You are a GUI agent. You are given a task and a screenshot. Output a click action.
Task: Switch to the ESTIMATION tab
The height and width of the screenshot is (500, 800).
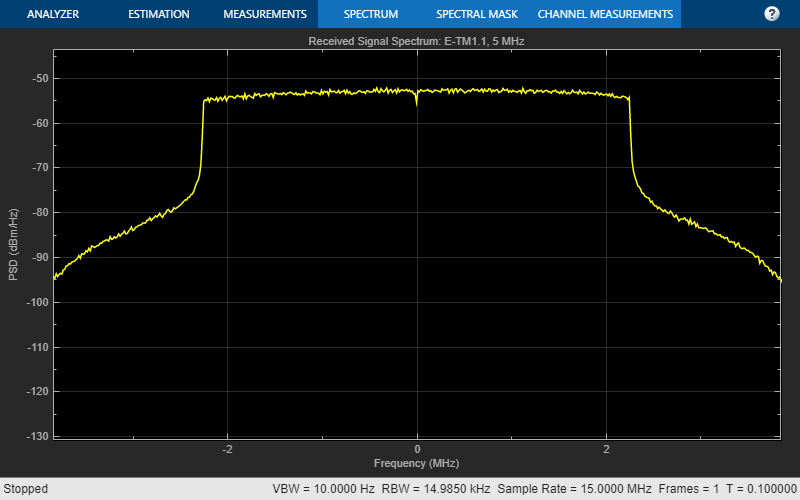[159, 14]
